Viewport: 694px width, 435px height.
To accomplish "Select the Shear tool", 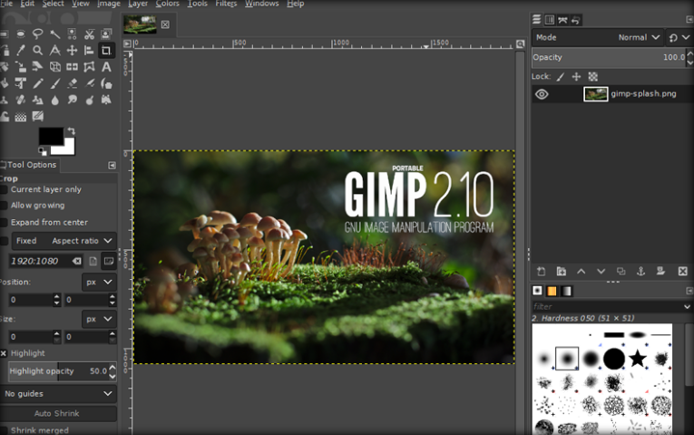I will coord(38,67).
